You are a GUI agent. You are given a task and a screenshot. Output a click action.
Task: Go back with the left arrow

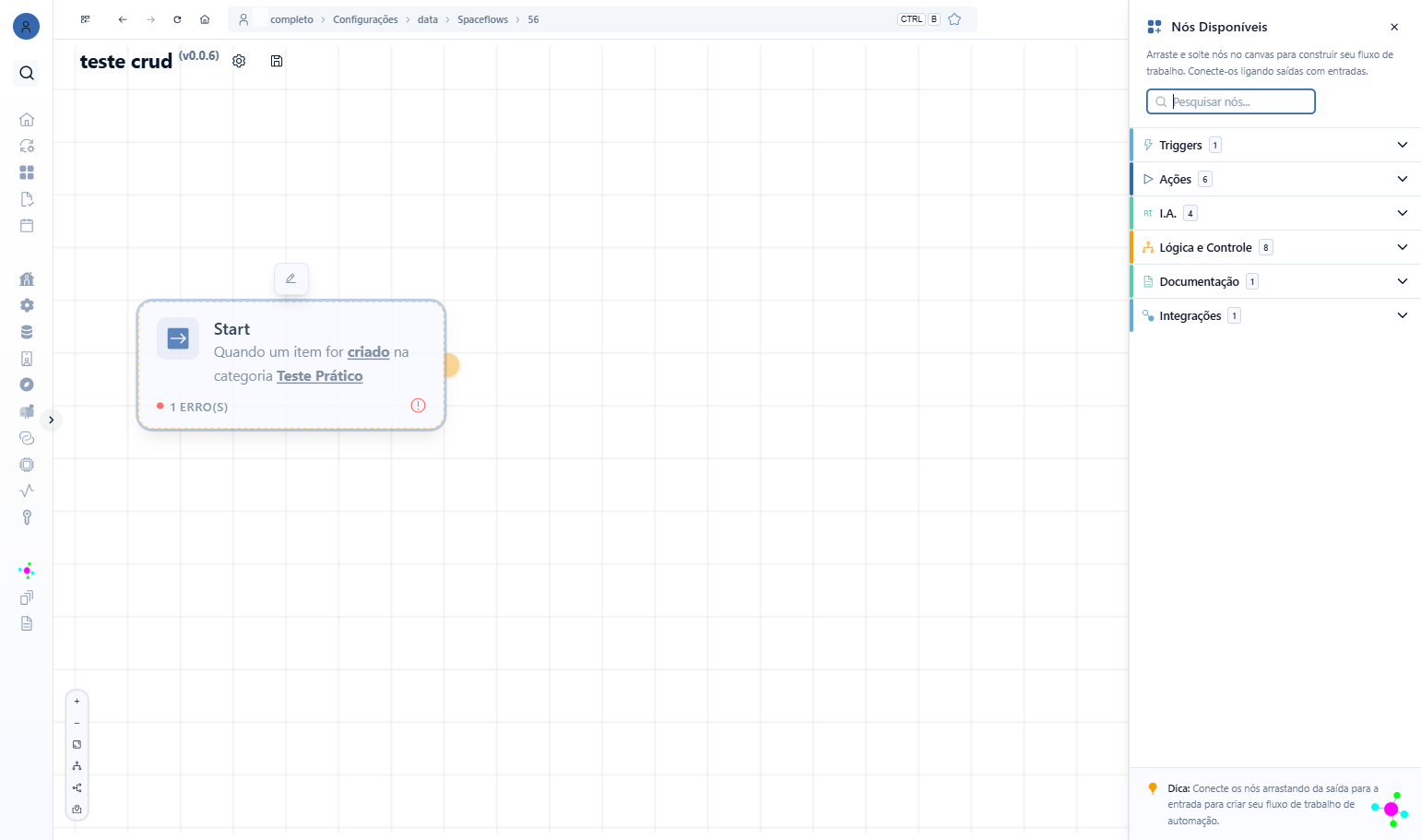123,19
